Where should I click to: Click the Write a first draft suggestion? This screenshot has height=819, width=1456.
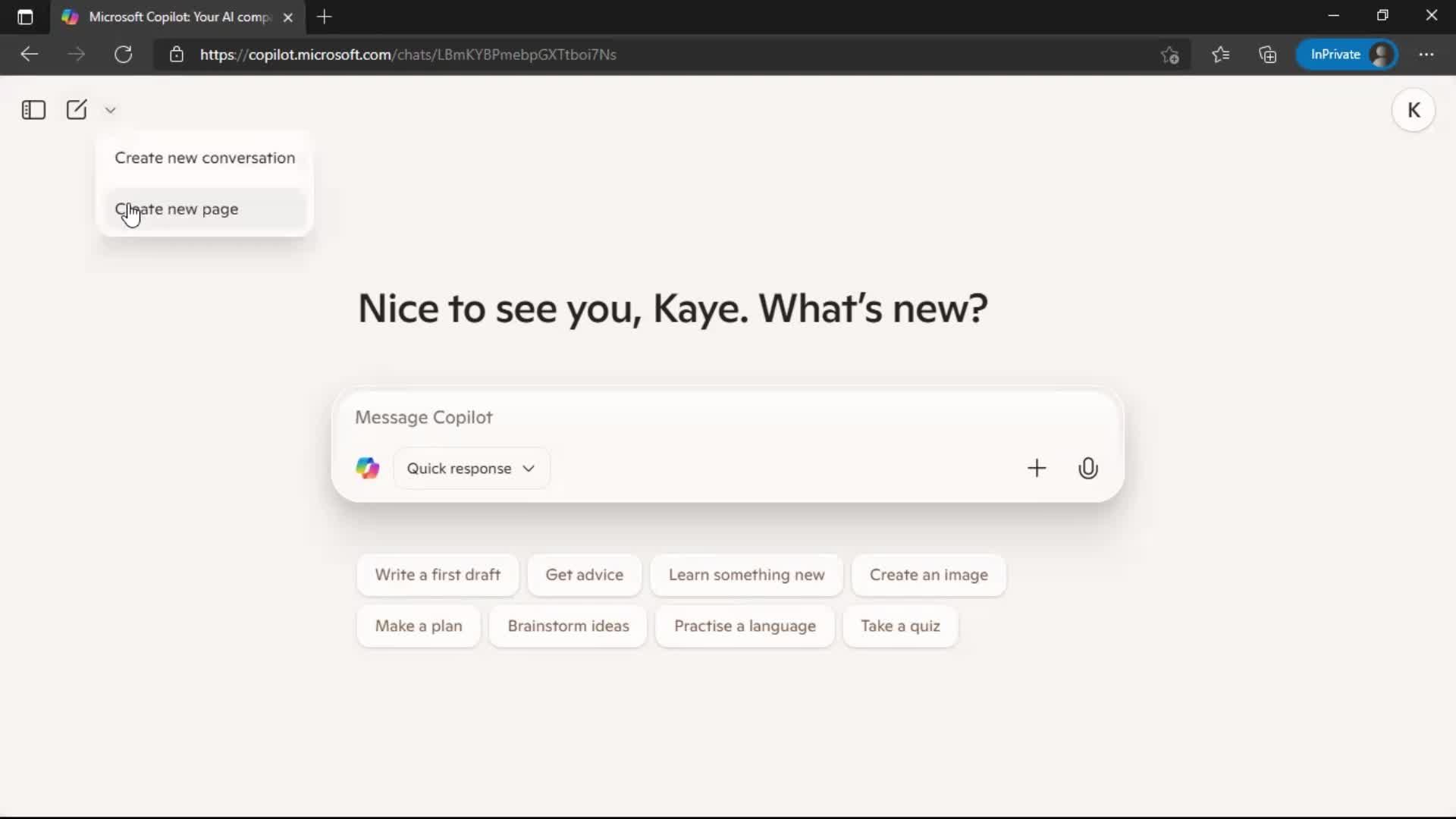(438, 575)
